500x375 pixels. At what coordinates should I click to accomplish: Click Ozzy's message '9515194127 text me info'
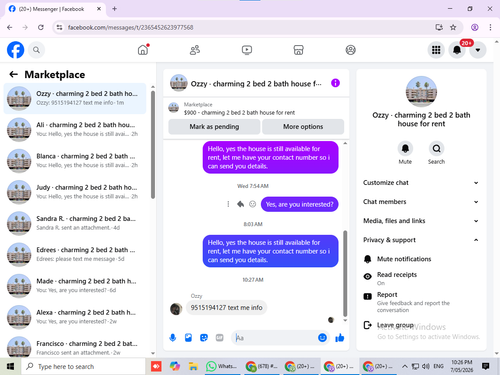click(x=226, y=307)
